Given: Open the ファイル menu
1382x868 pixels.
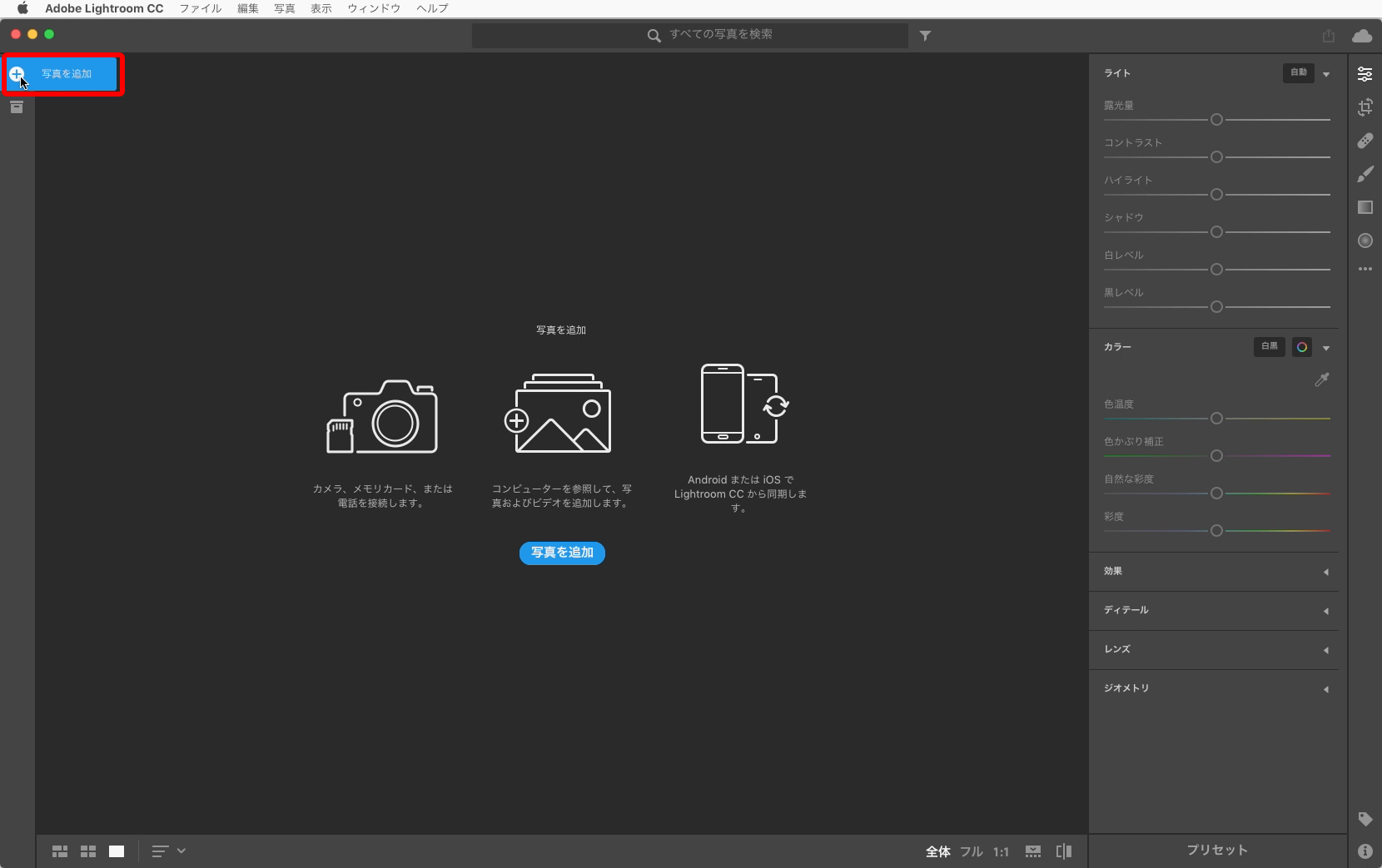Looking at the screenshot, I should 201,8.
